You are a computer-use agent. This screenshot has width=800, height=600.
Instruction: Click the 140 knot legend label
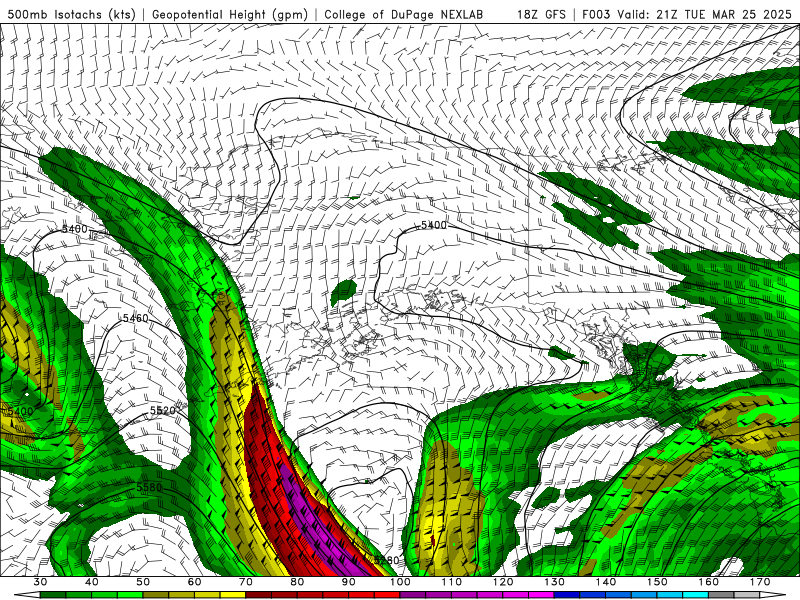pos(606,582)
